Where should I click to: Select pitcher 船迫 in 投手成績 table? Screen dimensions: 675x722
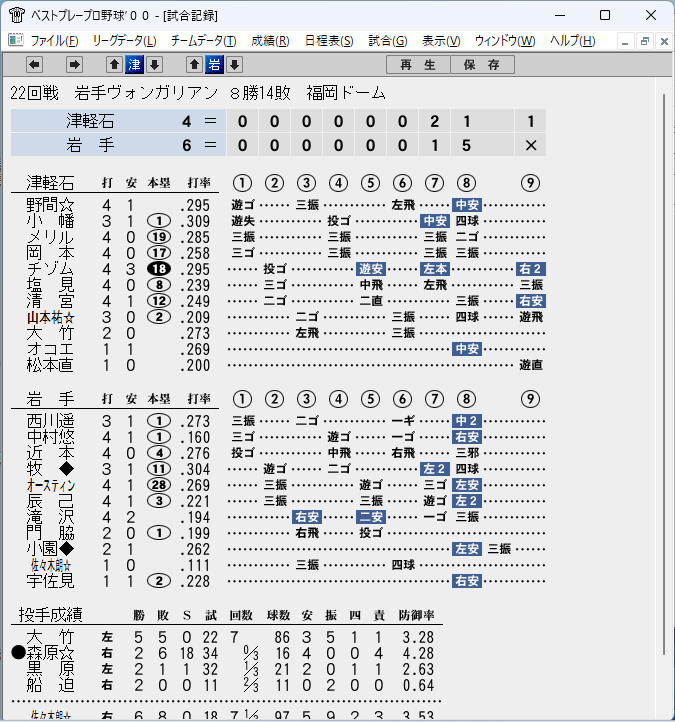51,686
